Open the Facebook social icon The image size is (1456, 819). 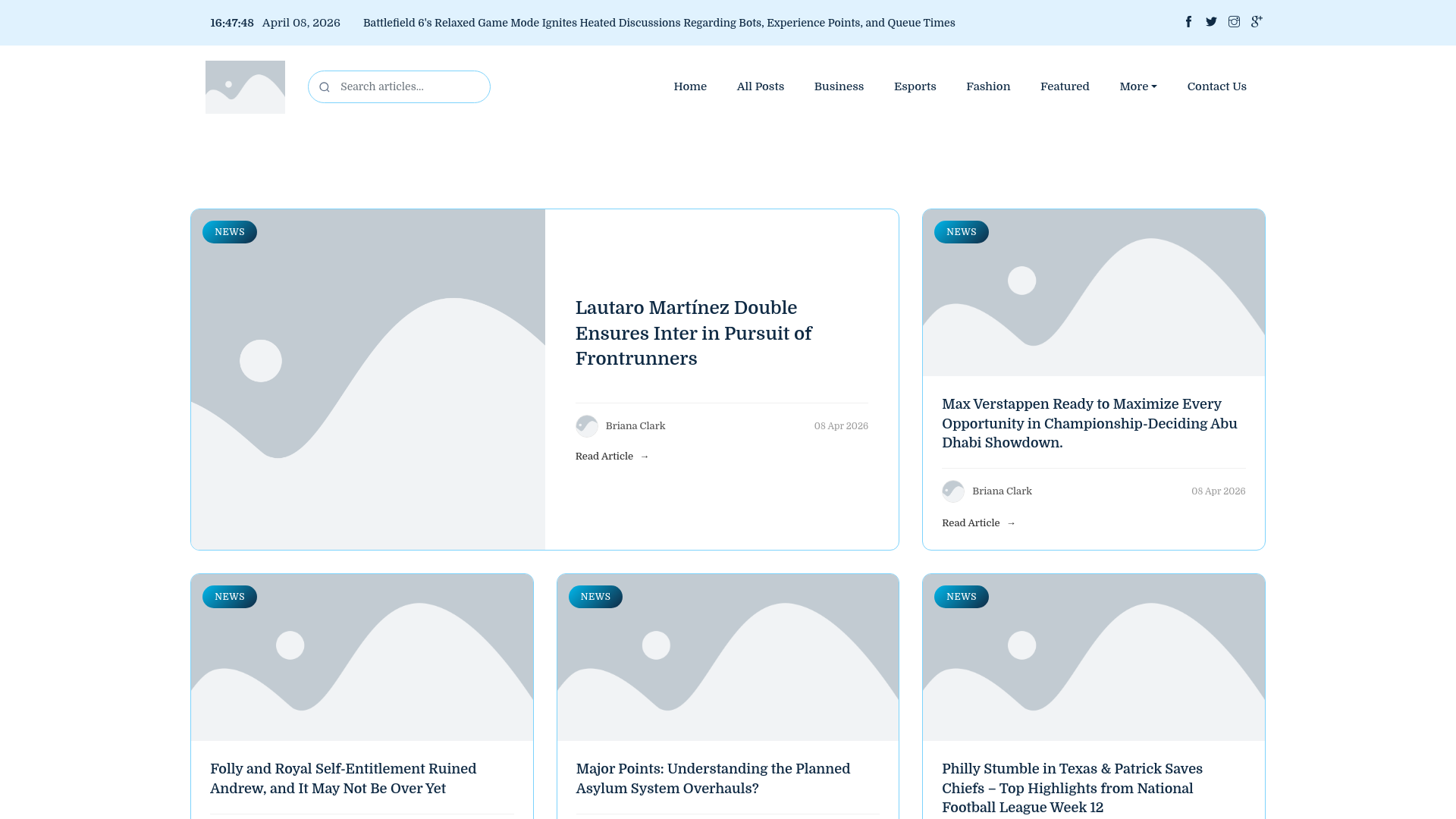pos(1188,22)
